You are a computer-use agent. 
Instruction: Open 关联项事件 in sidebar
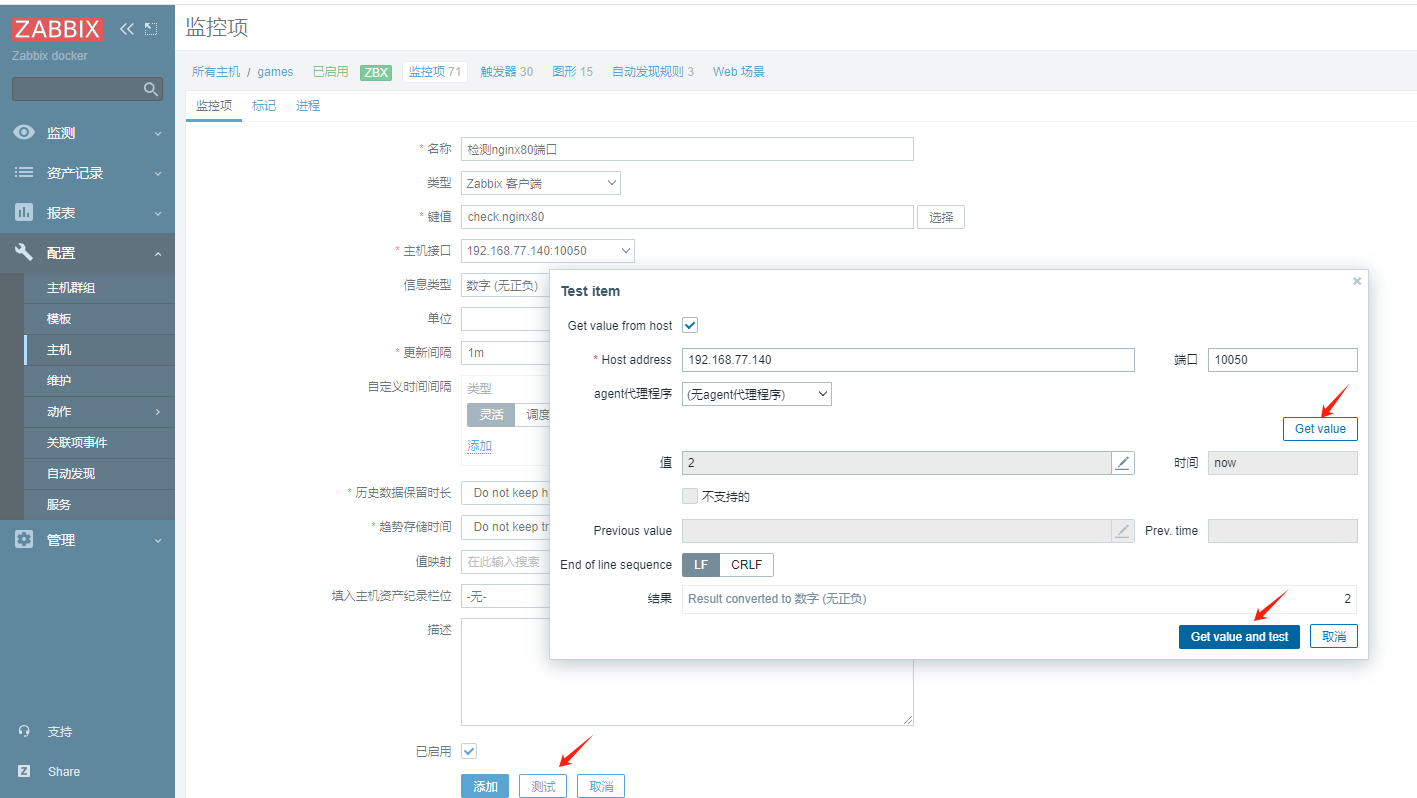[x=99, y=443]
